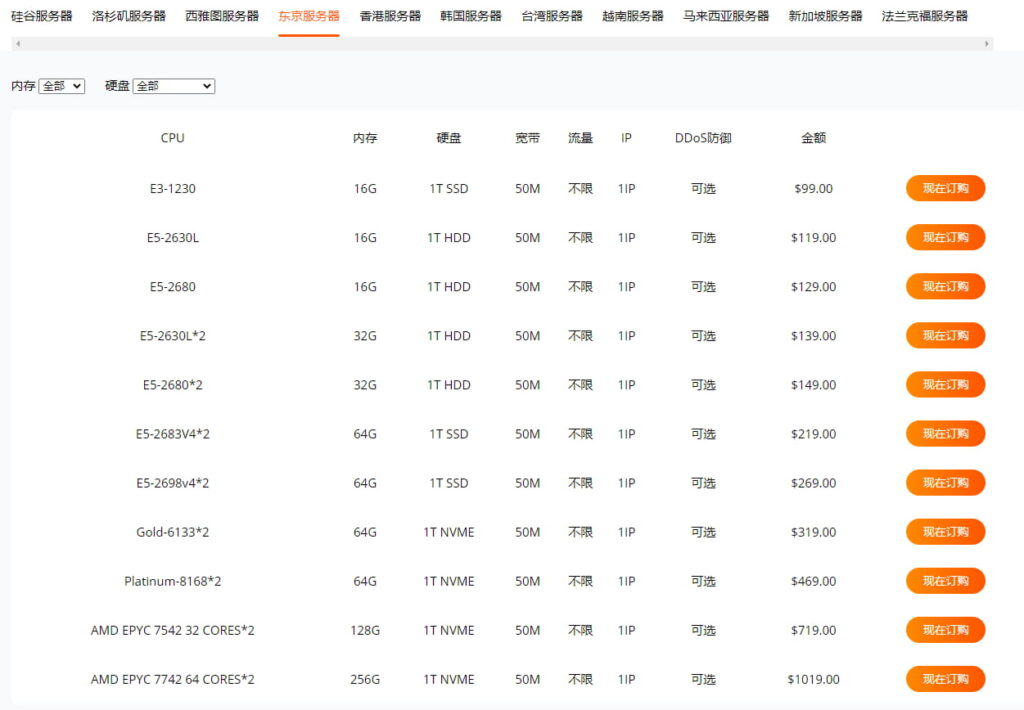The image size is (1024, 710).
Task: Go to the 法兰克福服务器 tab
Action: tap(924, 16)
